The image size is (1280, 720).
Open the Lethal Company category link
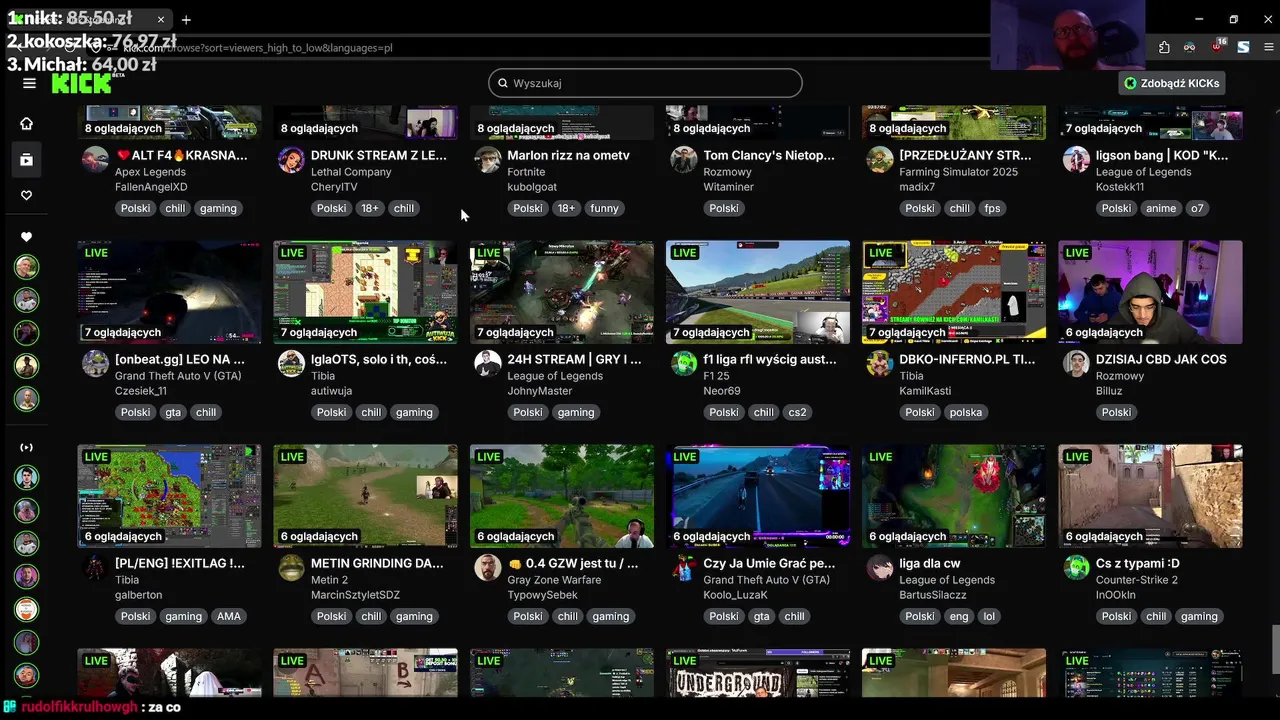[351, 172]
